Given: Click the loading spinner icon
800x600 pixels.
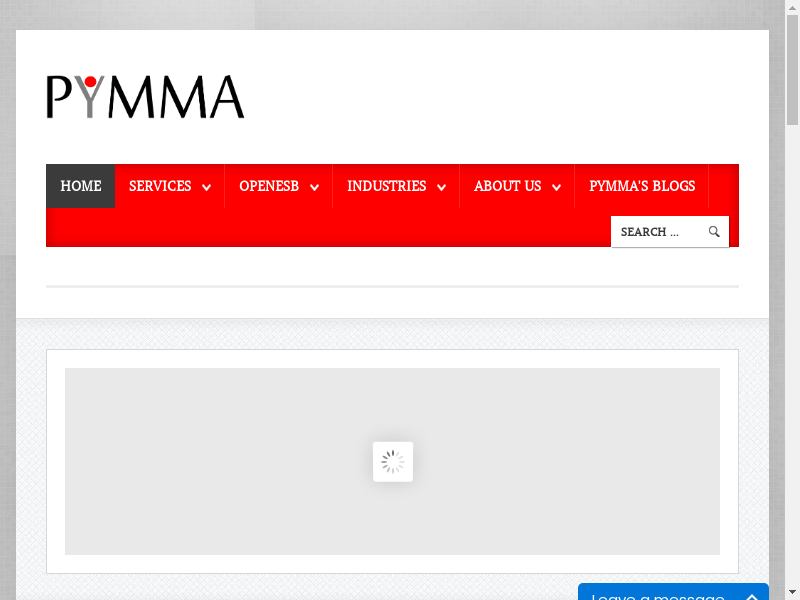Looking at the screenshot, I should [393, 462].
